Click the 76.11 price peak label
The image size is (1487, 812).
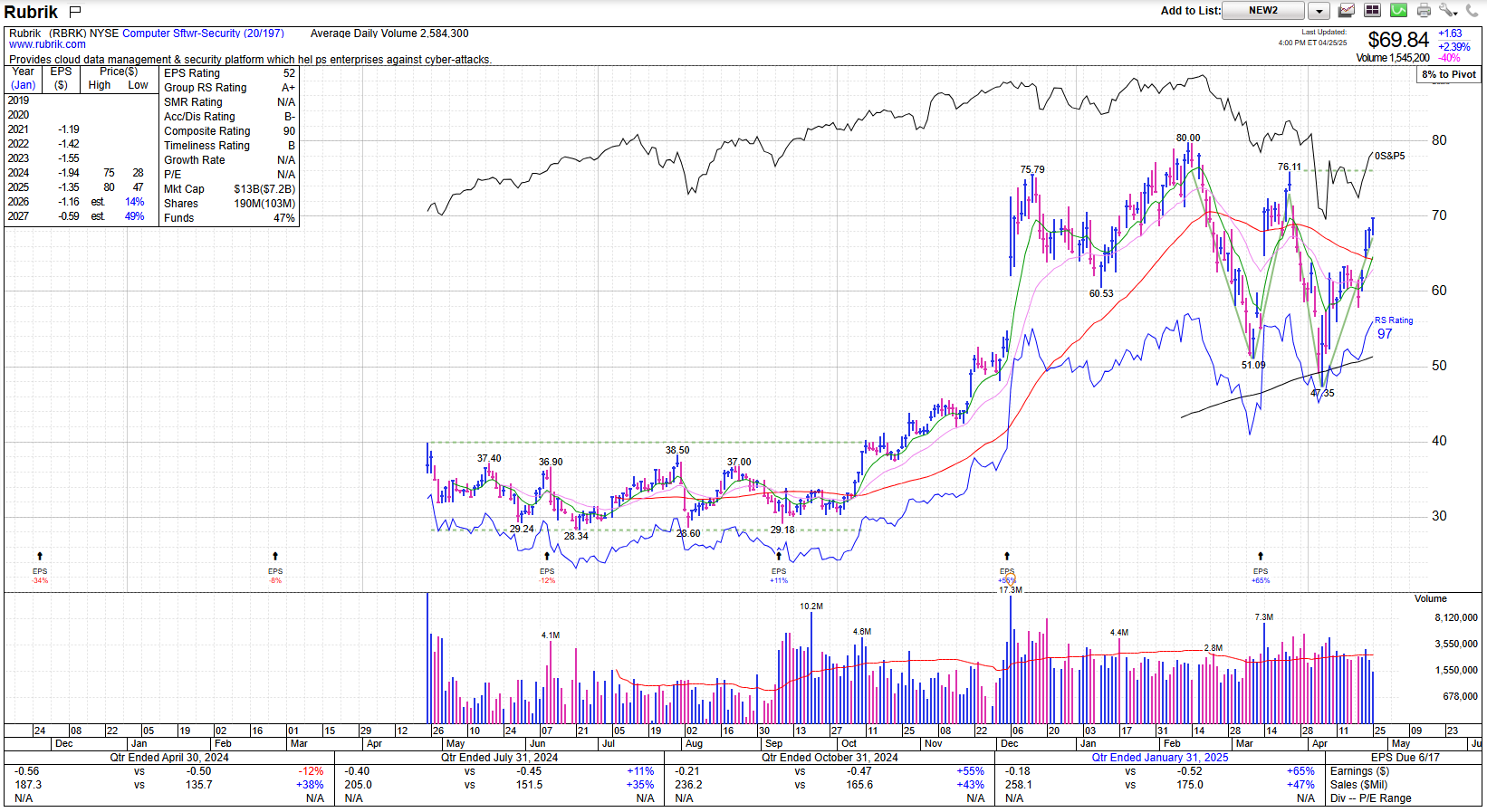pos(1290,167)
